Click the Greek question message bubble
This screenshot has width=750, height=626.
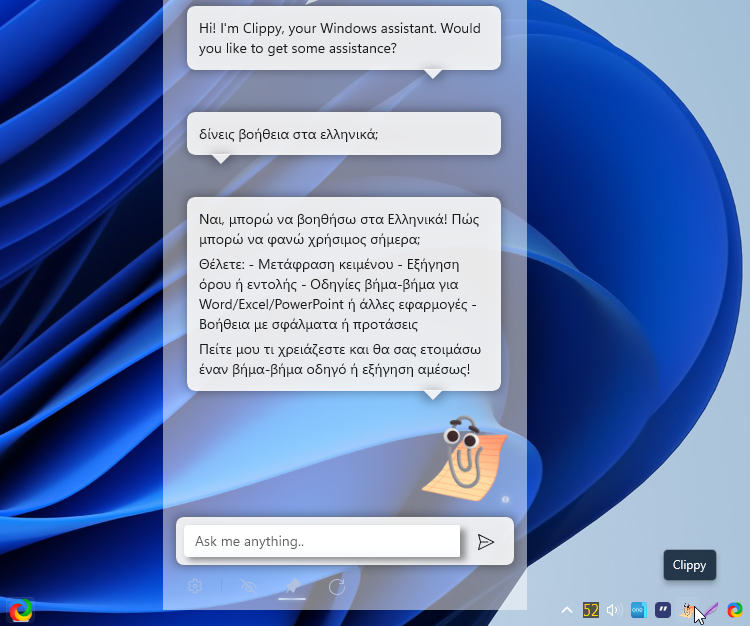[343, 133]
